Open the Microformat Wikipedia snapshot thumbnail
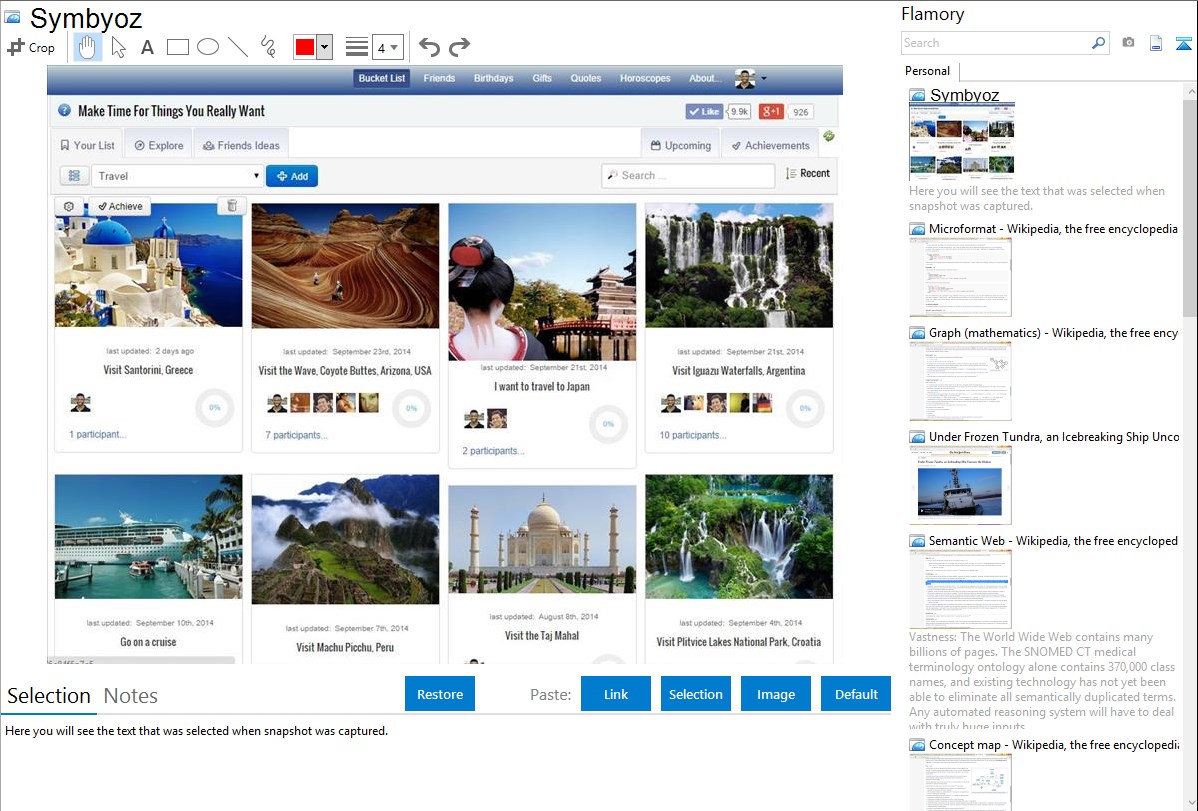This screenshot has height=811, width=1198. coord(960,277)
